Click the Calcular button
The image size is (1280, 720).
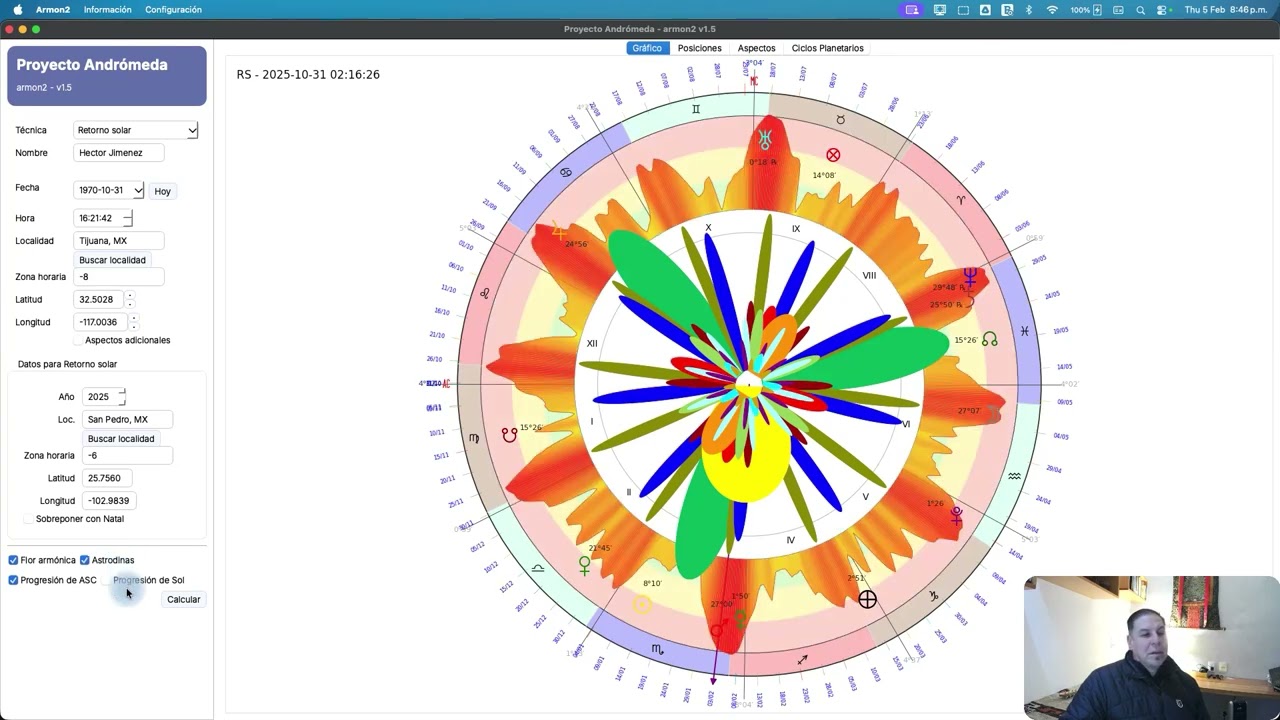[x=184, y=599]
